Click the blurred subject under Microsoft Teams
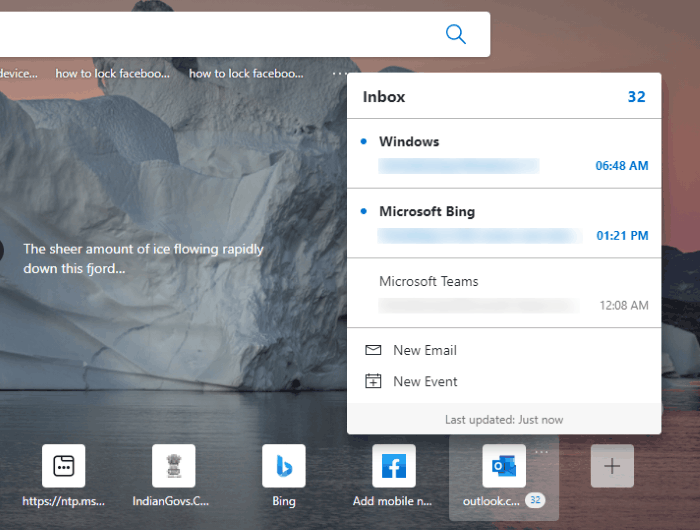This screenshot has width=700, height=530. pyautogui.click(x=479, y=305)
